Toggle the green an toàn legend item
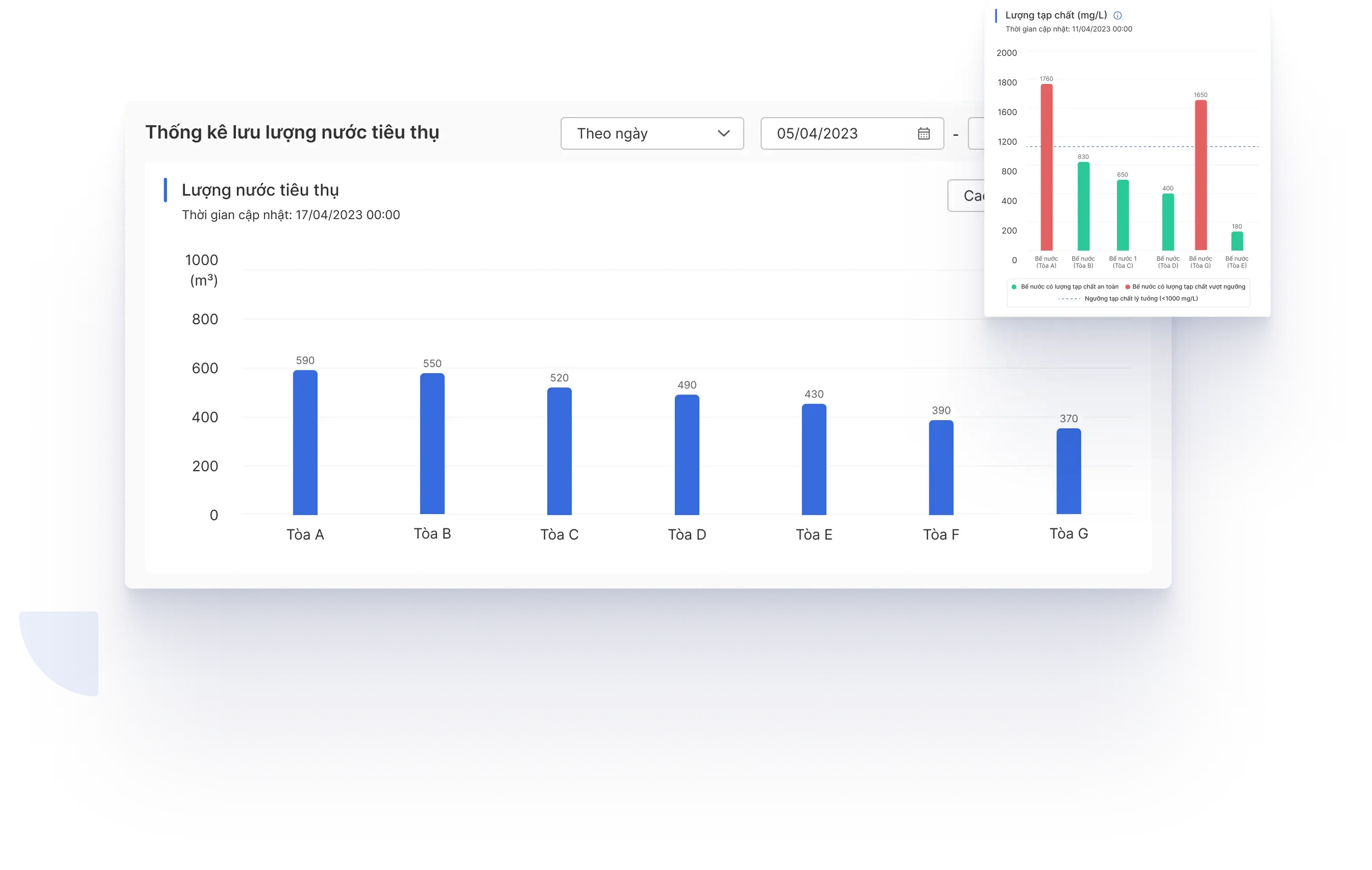1372x870 pixels. pyautogui.click(x=1065, y=287)
